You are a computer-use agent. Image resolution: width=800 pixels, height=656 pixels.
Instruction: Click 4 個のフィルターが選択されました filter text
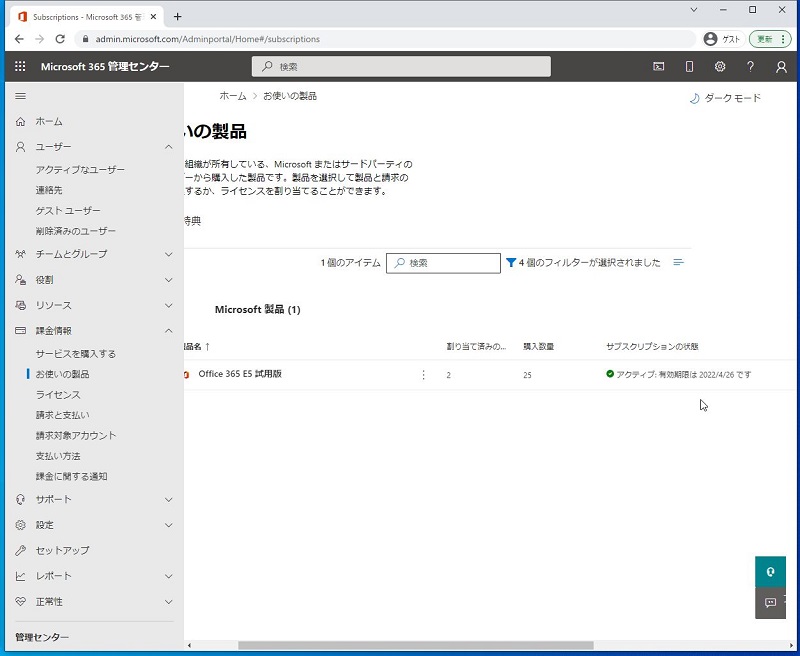coord(589,263)
